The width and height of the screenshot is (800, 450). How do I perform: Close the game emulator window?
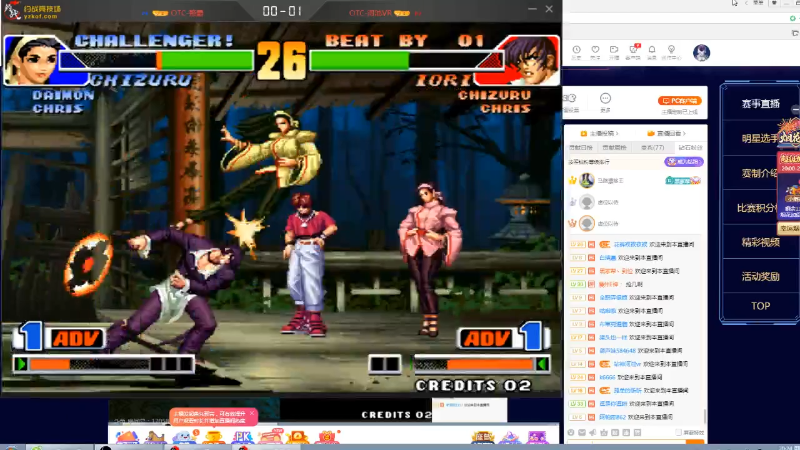(549, 9)
